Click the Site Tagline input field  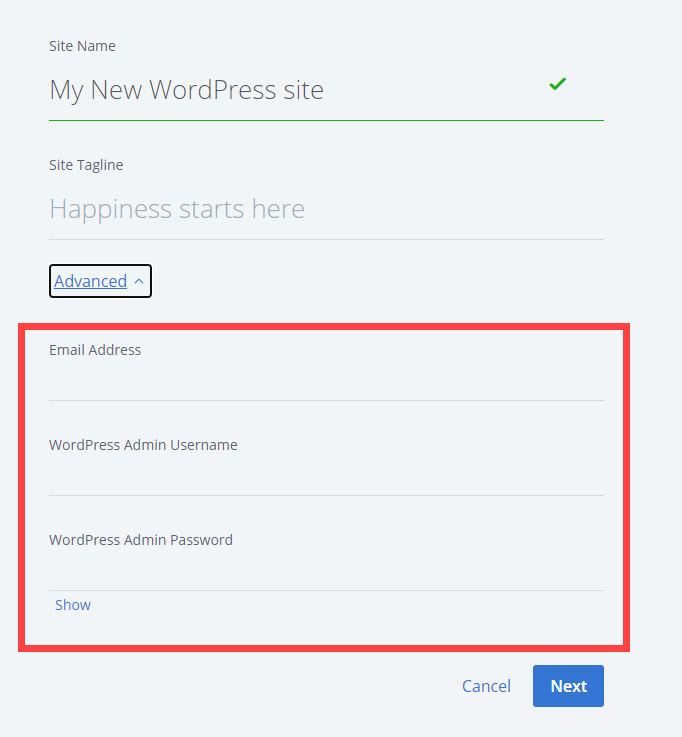pyautogui.click(x=326, y=209)
